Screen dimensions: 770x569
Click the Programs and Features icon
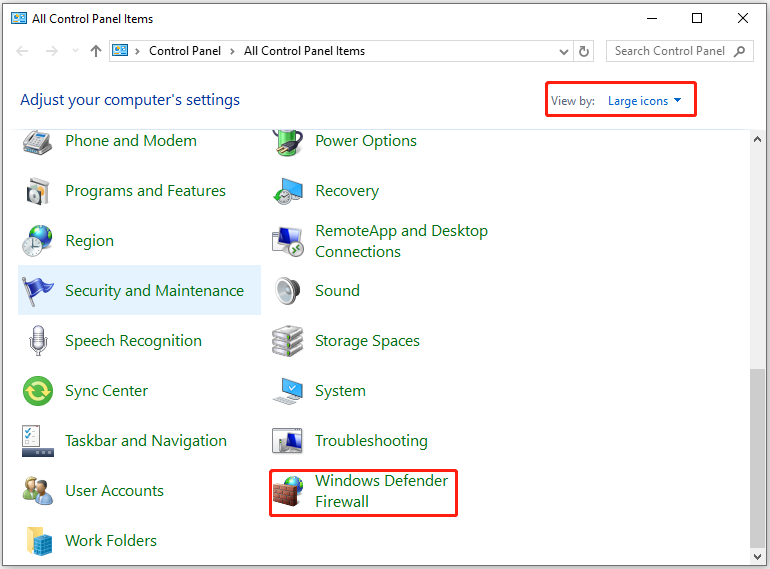[x=38, y=191]
